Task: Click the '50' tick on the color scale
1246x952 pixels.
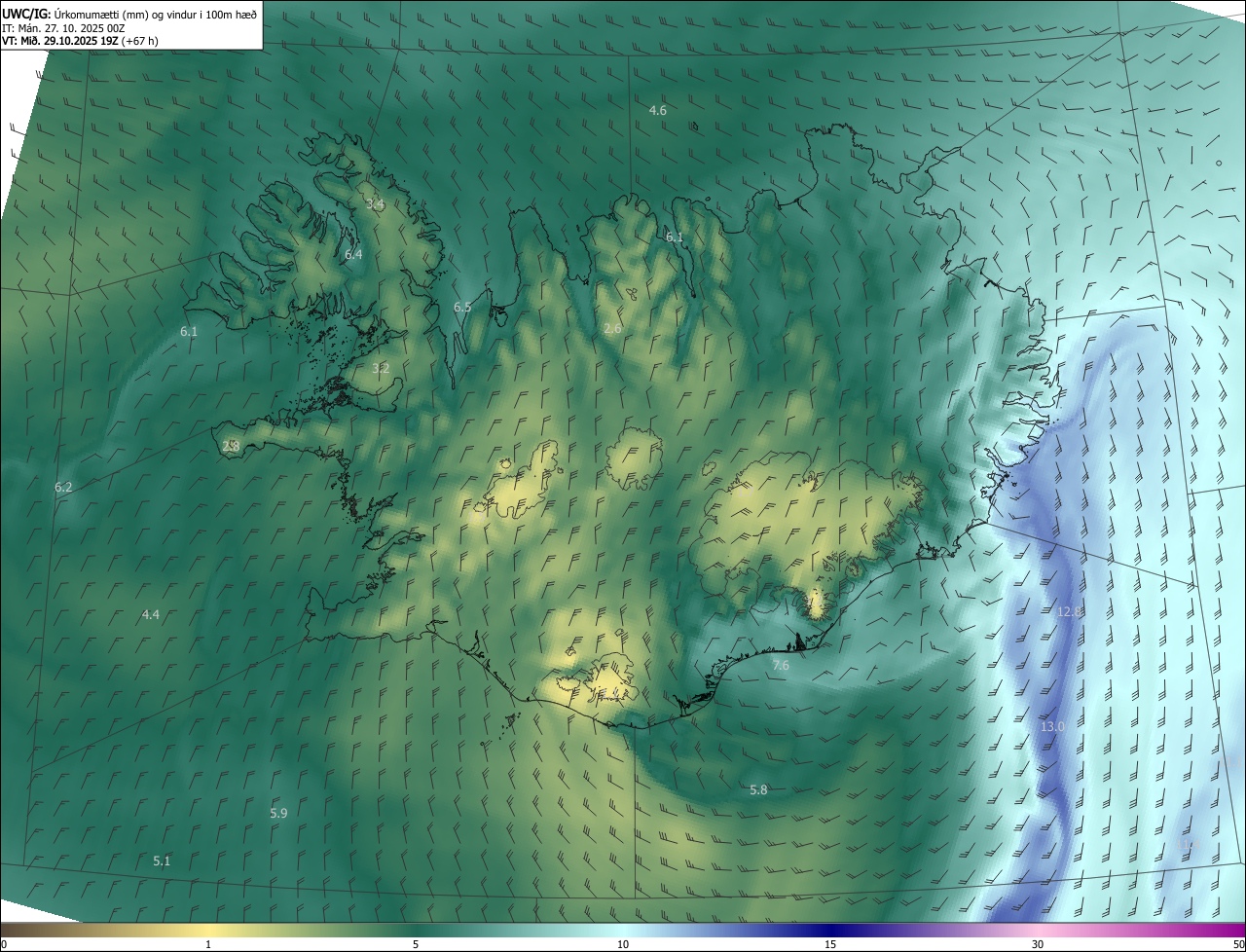Action: pyautogui.click(x=1238, y=945)
